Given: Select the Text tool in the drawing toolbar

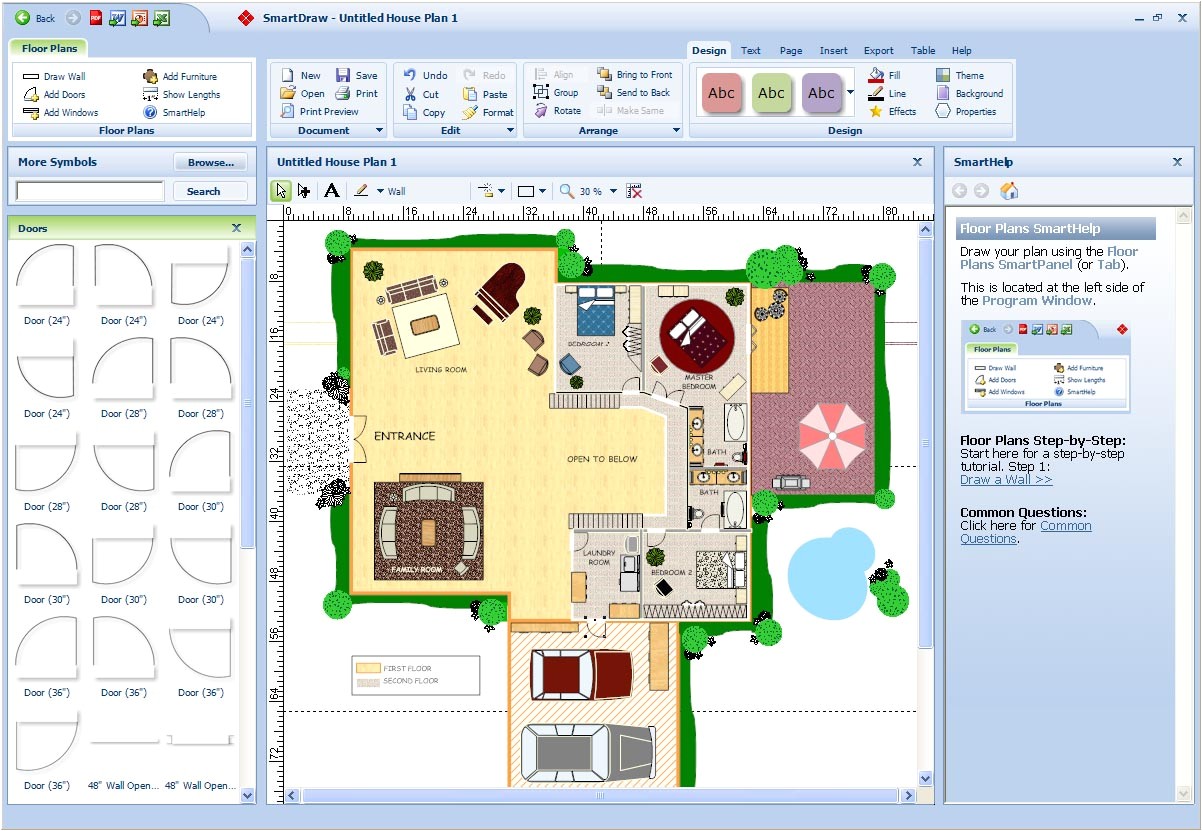Looking at the screenshot, I should 332,190.
